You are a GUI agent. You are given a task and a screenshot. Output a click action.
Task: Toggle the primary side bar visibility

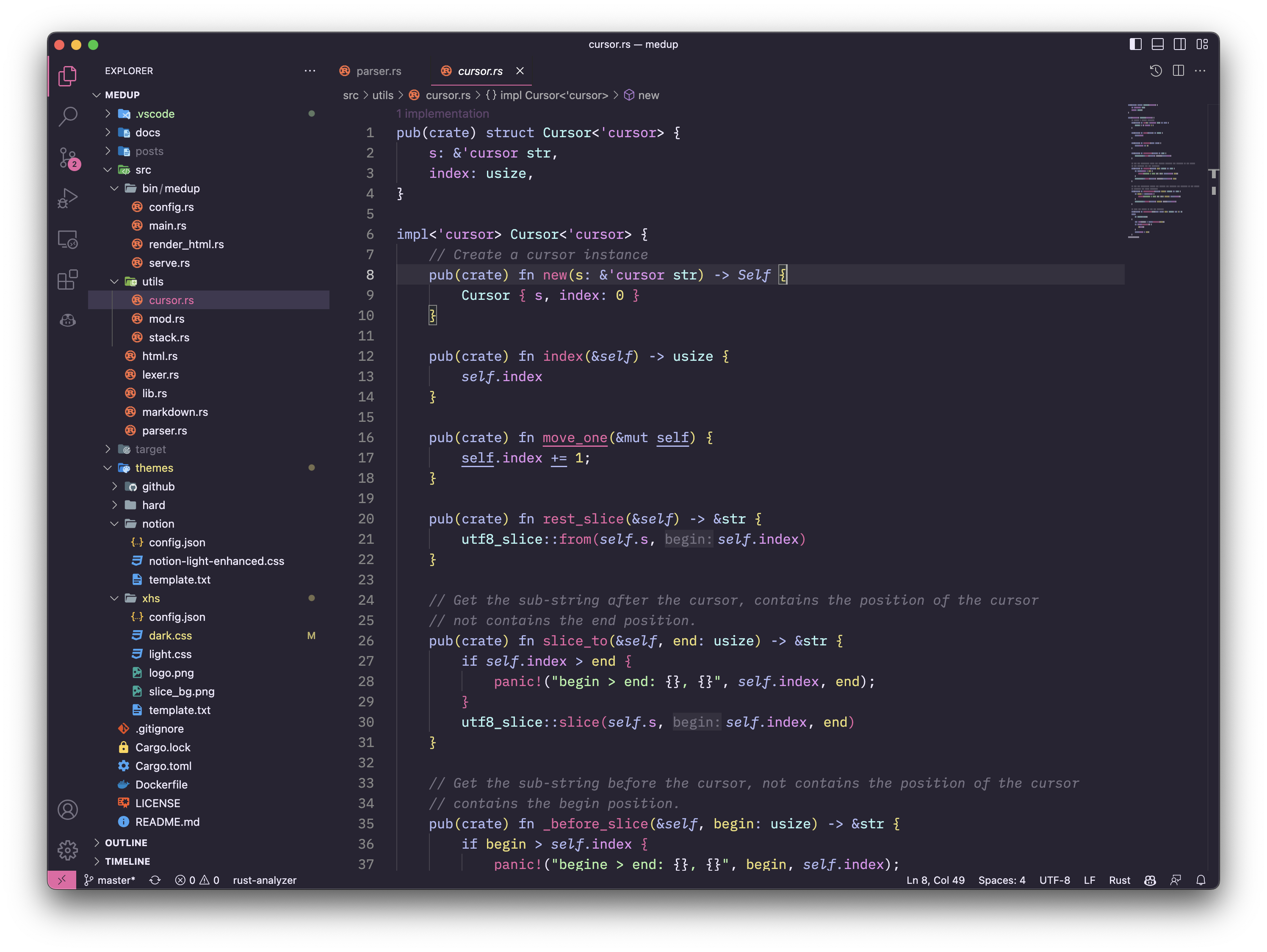click(1135, 44)
